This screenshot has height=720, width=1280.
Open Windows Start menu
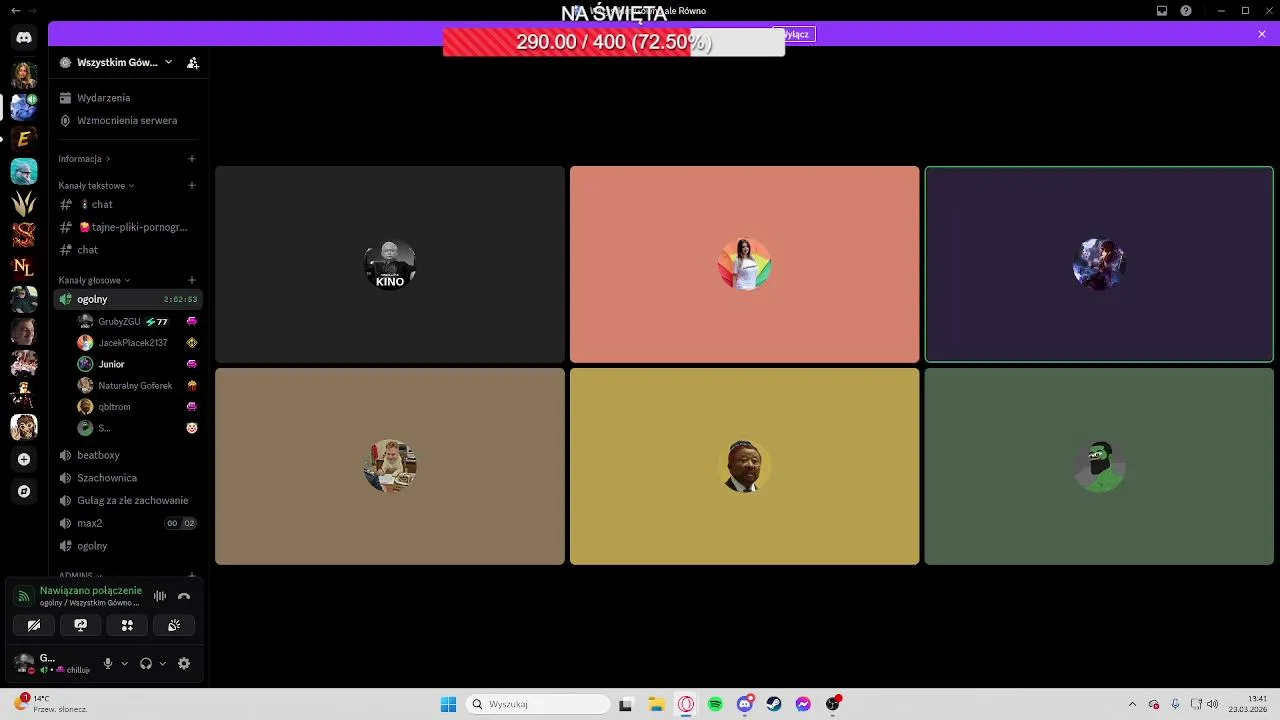pyautogui.click(x=448, y=704)
